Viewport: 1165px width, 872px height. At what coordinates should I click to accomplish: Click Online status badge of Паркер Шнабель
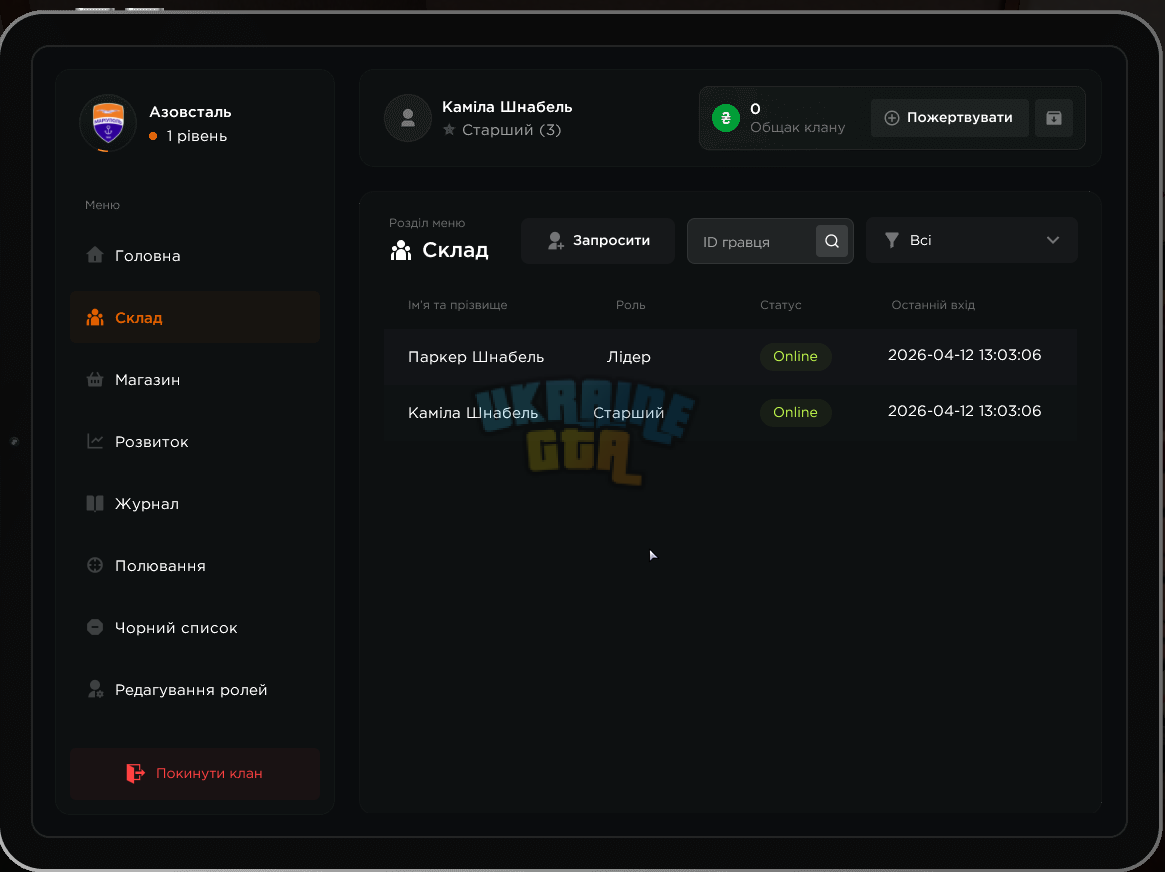tap(795, 356)
